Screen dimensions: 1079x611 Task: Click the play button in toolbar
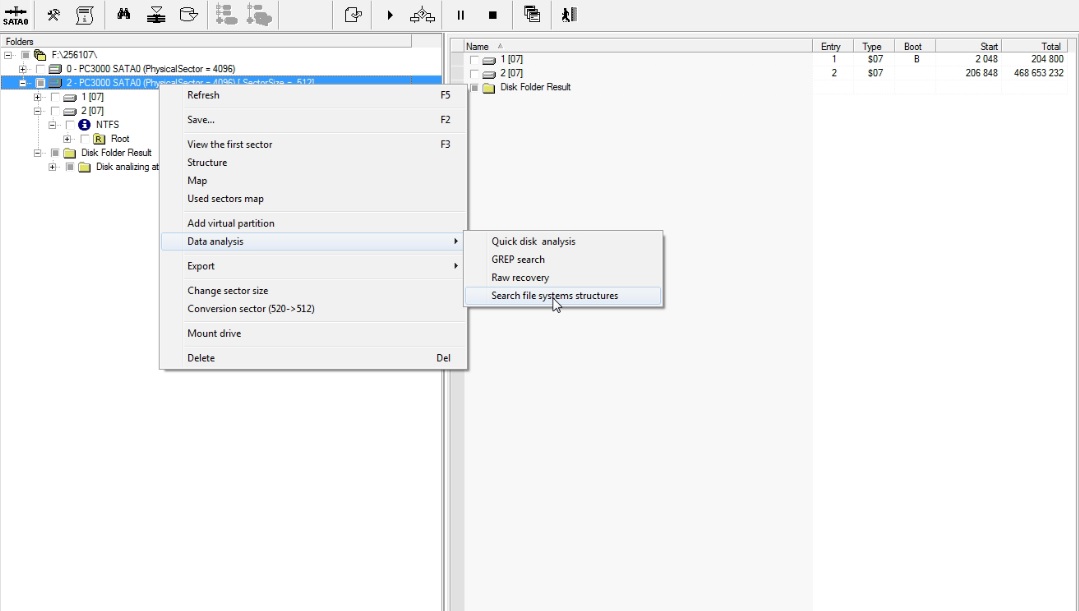pos(390,15)
